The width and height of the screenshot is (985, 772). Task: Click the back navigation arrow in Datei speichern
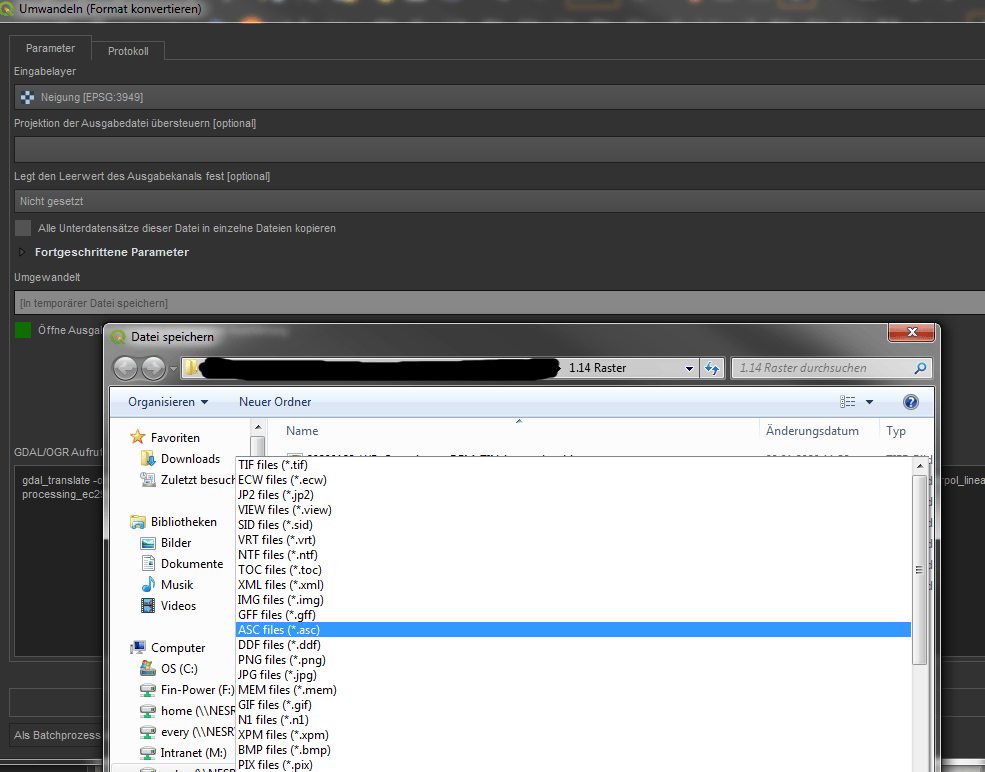click(x=125, y=368)
